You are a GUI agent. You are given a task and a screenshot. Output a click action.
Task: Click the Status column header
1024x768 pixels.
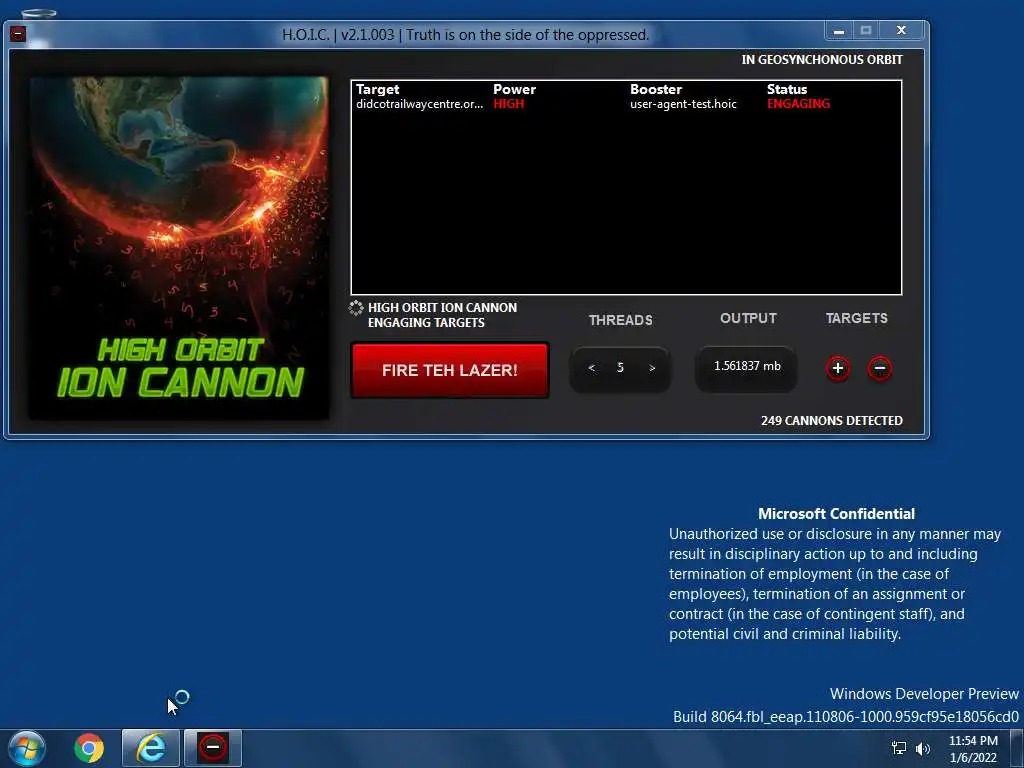point(787,89)
